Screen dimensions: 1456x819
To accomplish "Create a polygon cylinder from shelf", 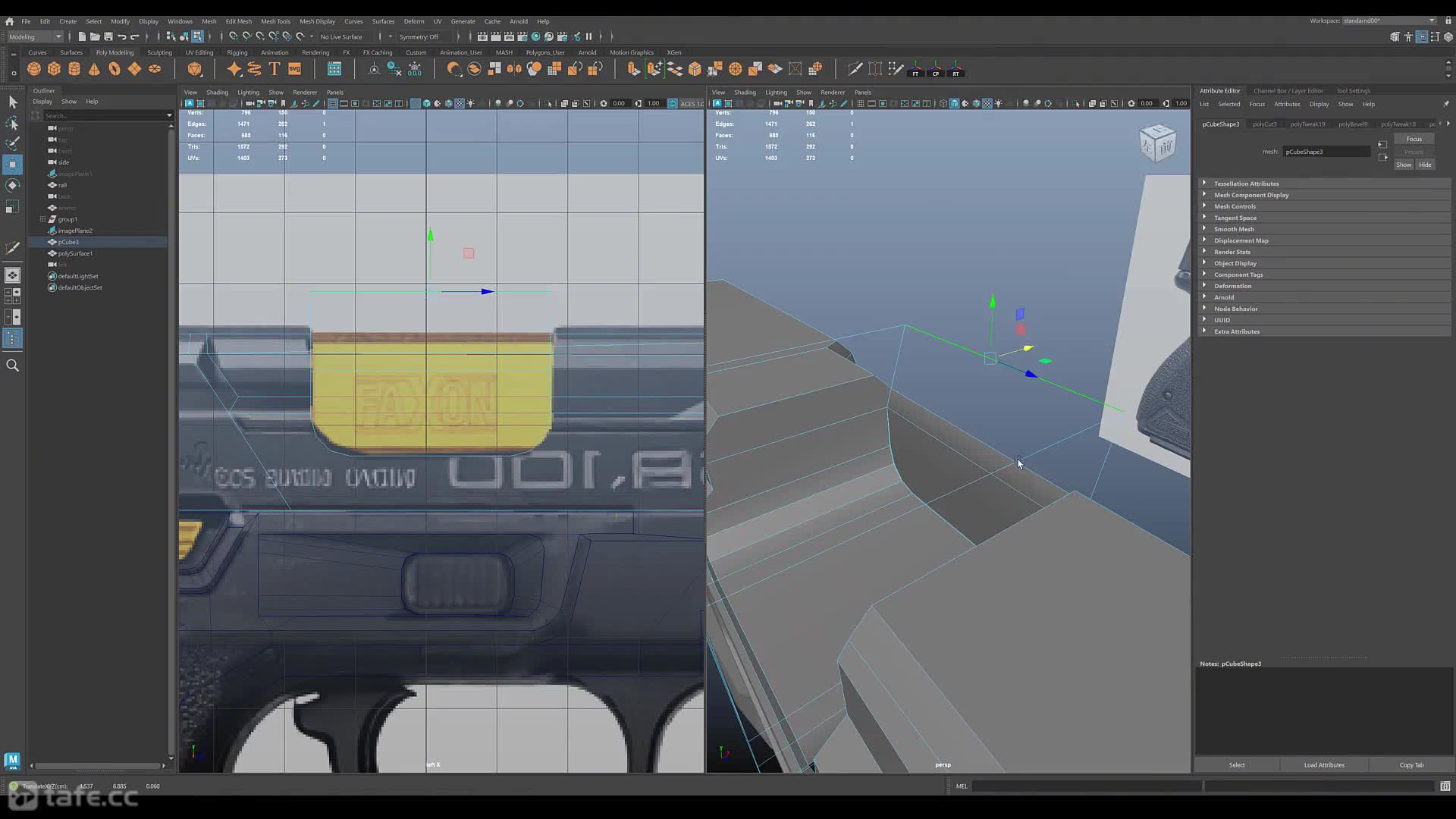I will click(74, 69).
